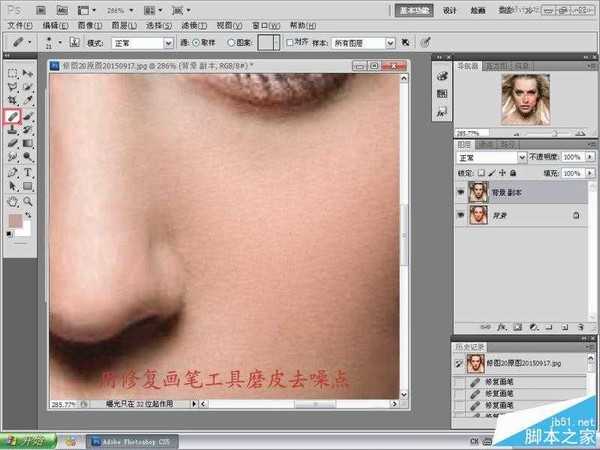This screenshot has width=600, height=450.
Task: Select the Crop tool
Action: coord(13,101)
